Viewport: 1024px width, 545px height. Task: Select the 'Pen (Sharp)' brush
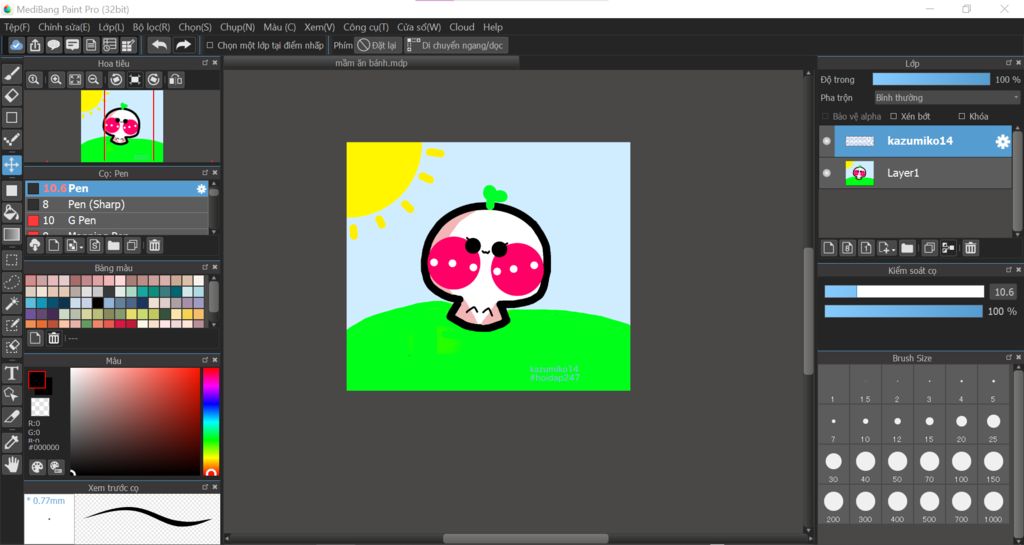pos(118,204)
